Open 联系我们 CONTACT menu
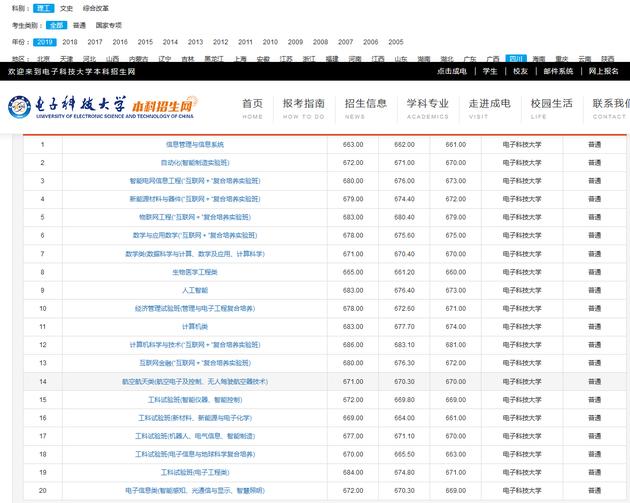Image resolution: width=630 pixels, height=503 pixels. [611, 108]
